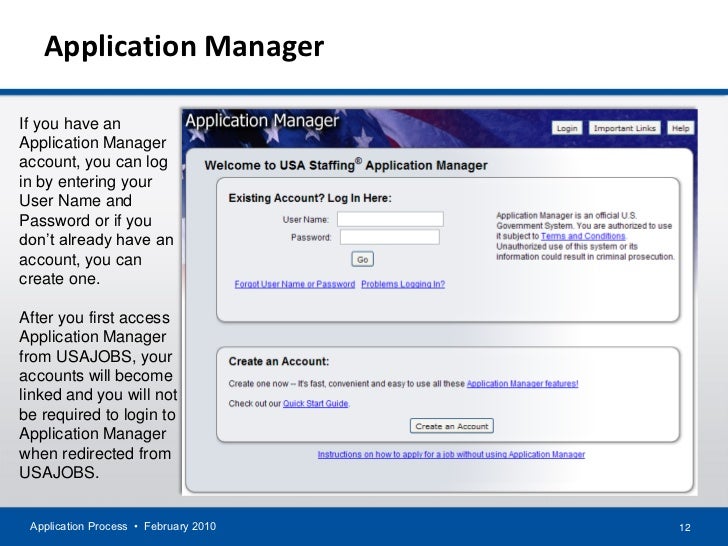The height and width of the screenshot is (546, 728).
Task: Open the Terms and Conditions link
Action: (583, 236)
